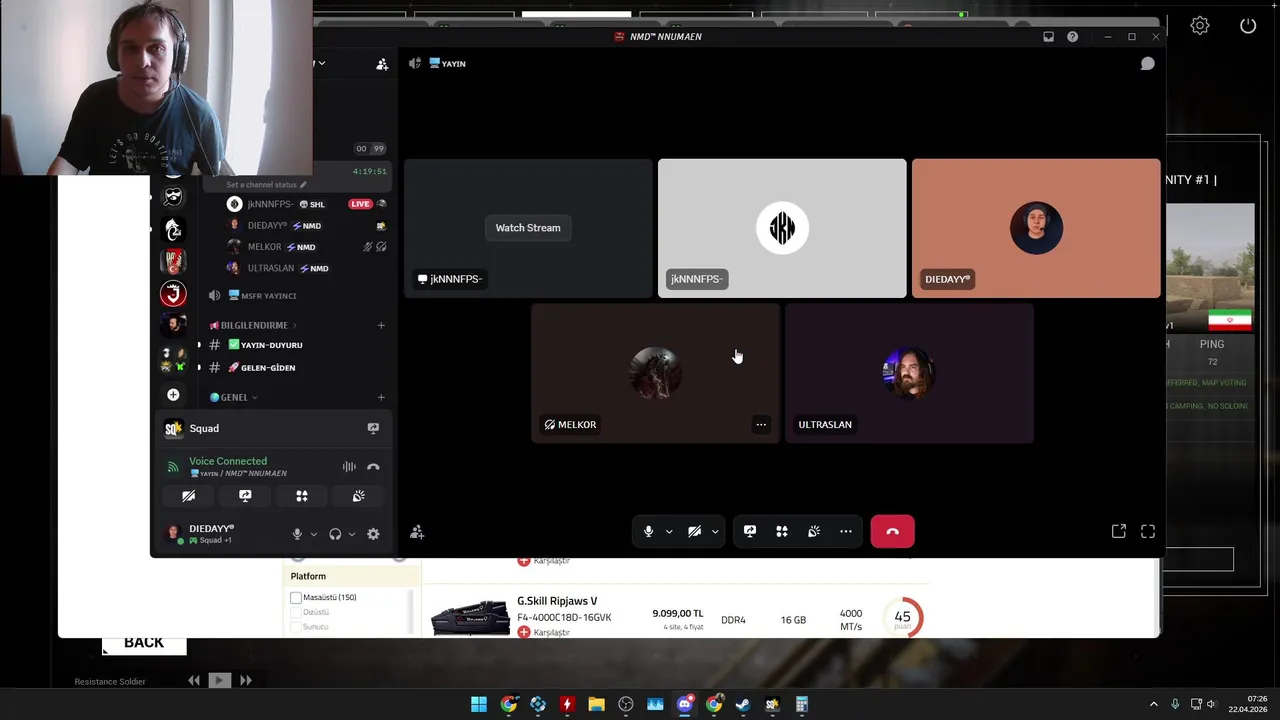
Task: Stream Squad game from the activity row
Action: [x=373, y=428]
